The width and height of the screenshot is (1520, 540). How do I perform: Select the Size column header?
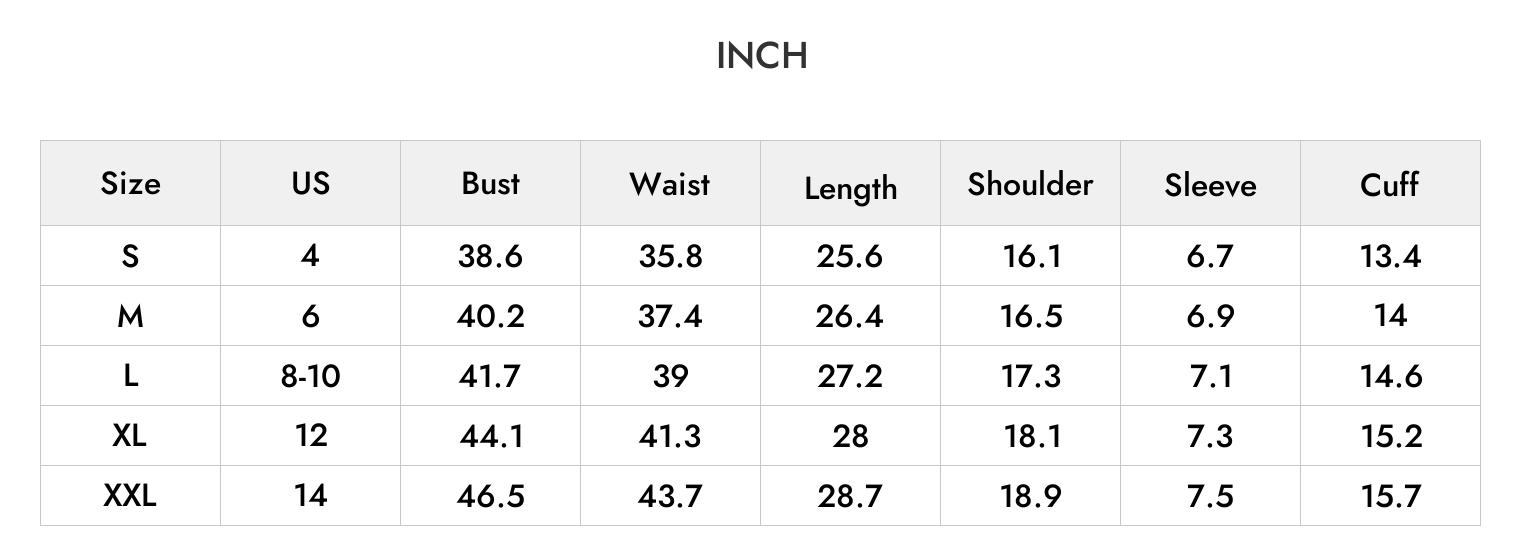pyautogui.click(x=130, y=184)
